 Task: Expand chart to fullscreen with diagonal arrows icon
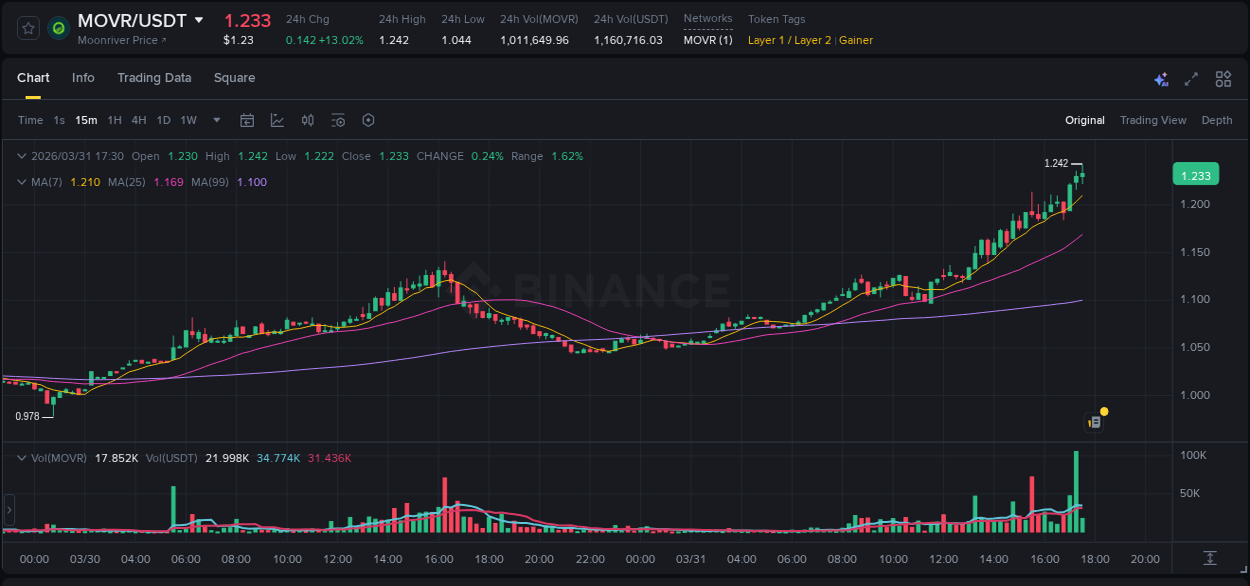pyautogui.click(x=1190, y=79)
